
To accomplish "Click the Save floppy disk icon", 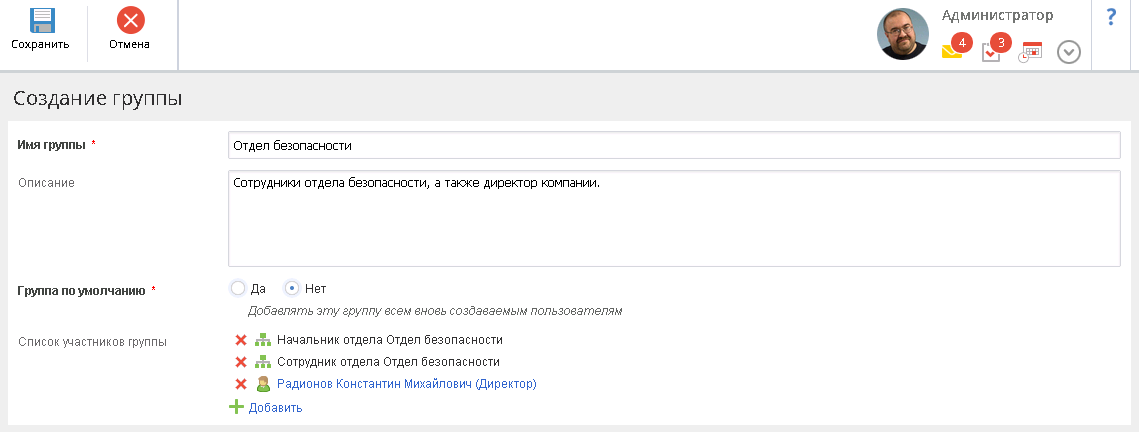I will pyautogui.click(x=41, y=19).
